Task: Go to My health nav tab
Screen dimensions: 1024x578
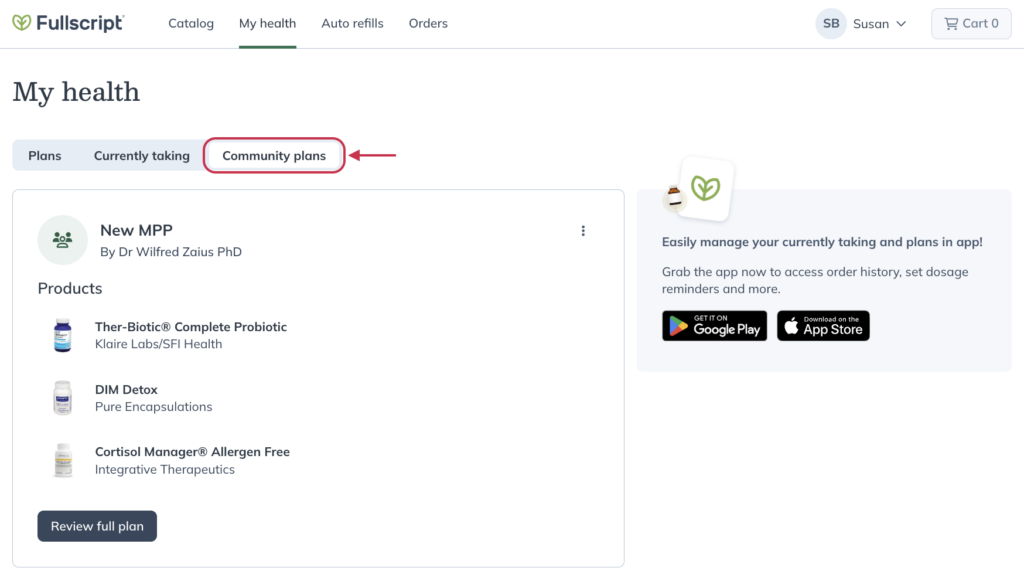Action: [267, 24]
